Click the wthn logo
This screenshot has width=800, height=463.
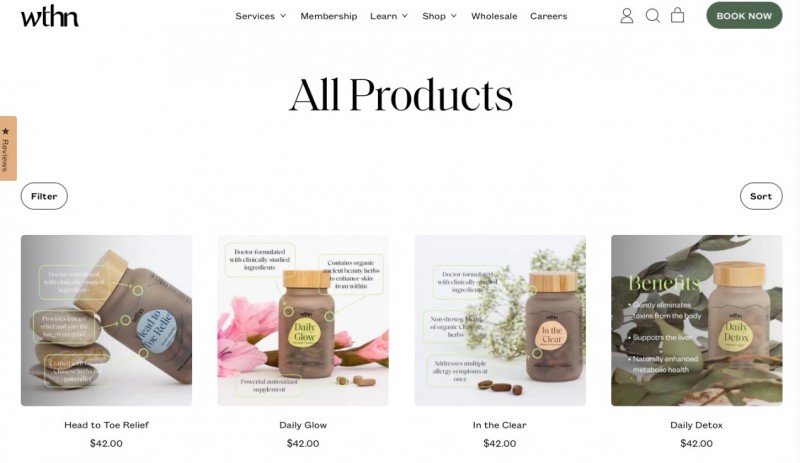(x=49, y=16)
